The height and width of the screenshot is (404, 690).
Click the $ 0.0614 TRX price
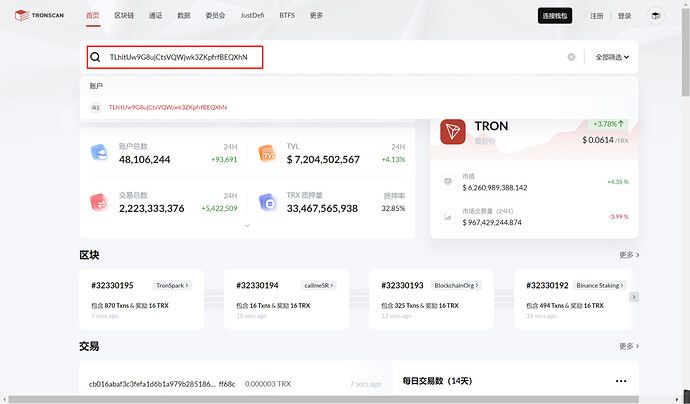[598, 140]
